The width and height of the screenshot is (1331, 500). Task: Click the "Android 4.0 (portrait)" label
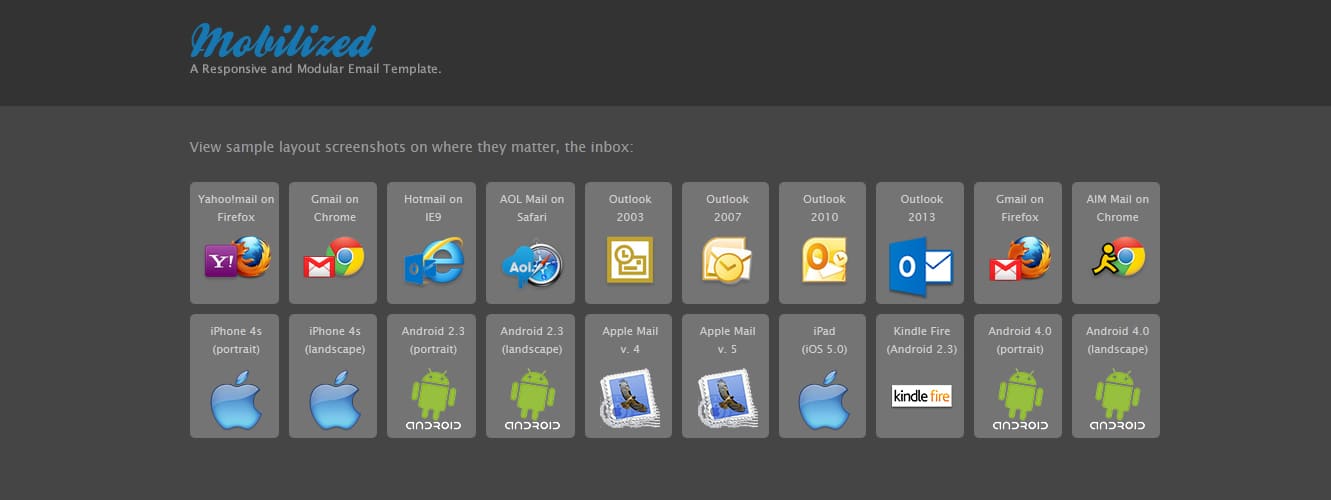click(x=1019, y=340)
